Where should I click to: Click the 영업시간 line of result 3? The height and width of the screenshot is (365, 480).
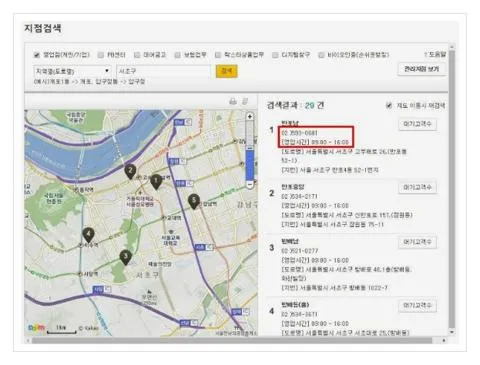pos(315,260)
